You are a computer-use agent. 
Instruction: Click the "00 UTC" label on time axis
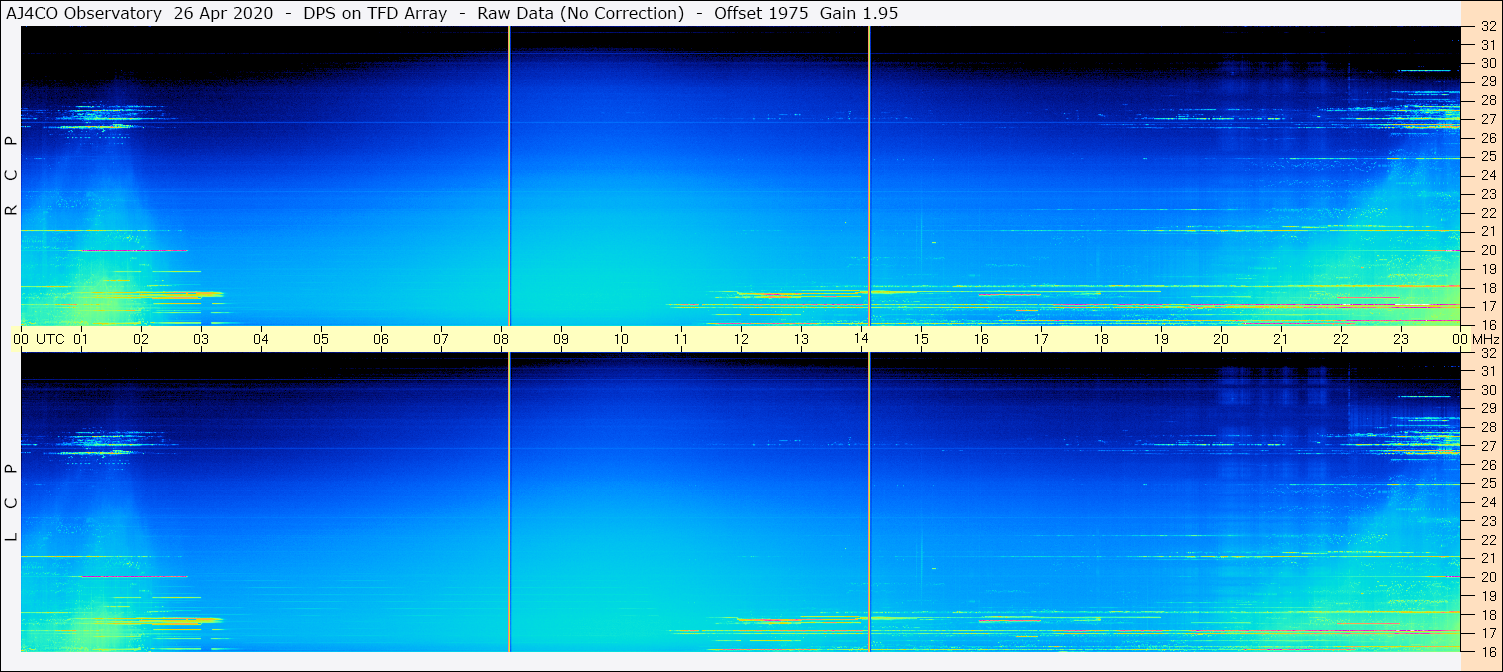pyautogui.click(x=39, y=339)
